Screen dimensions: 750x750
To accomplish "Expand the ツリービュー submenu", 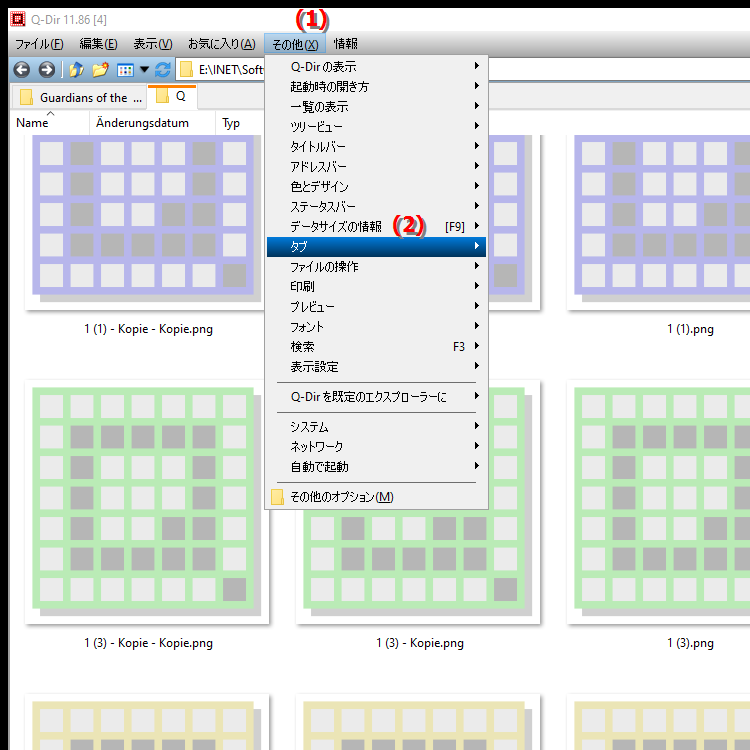I will [376, 127].
